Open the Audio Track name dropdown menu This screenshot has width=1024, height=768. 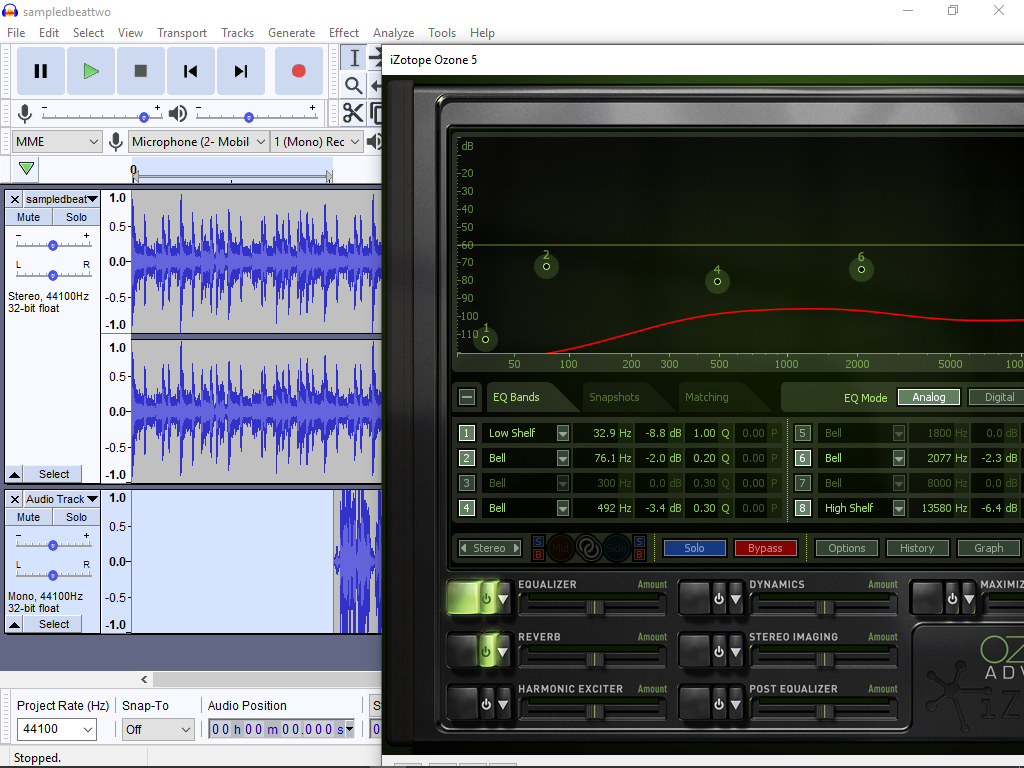tap(61, 499)
